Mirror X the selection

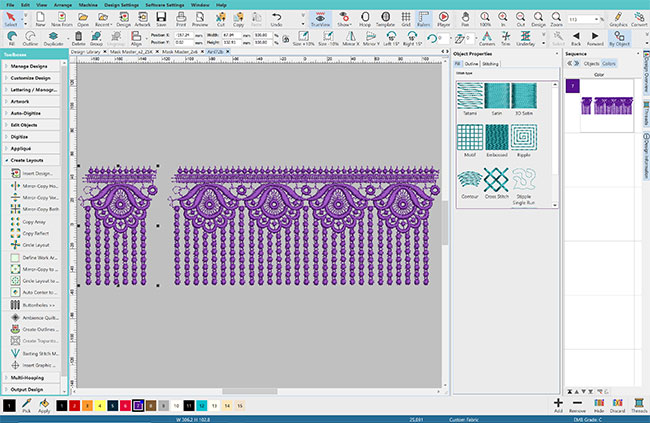(351, 38)
